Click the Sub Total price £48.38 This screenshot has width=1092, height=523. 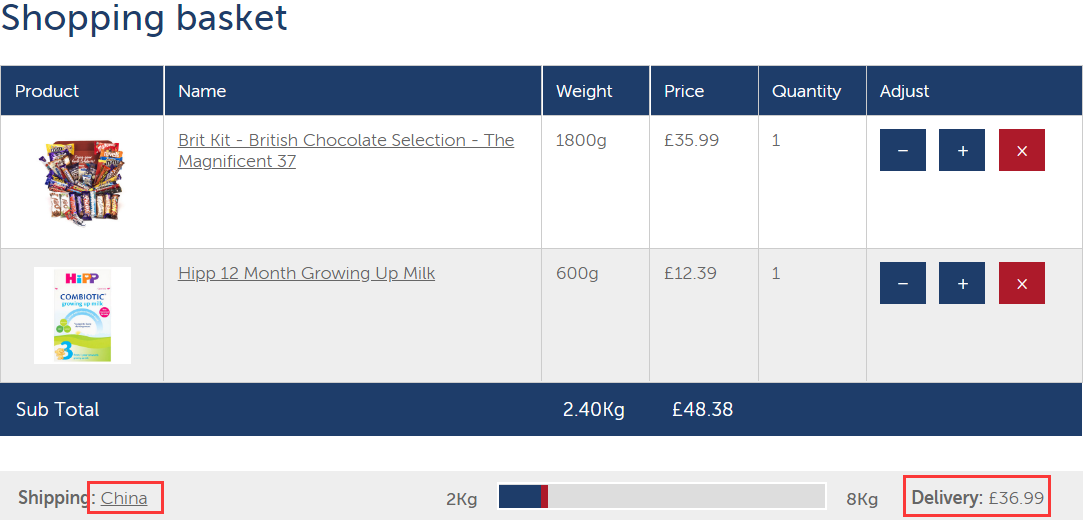(702, 409)
